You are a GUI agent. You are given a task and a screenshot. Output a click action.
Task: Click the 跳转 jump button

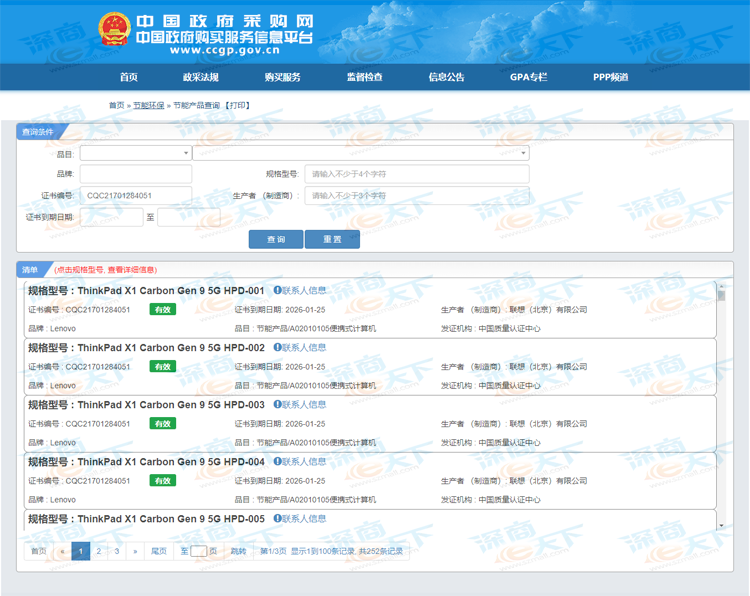[238, 551]
